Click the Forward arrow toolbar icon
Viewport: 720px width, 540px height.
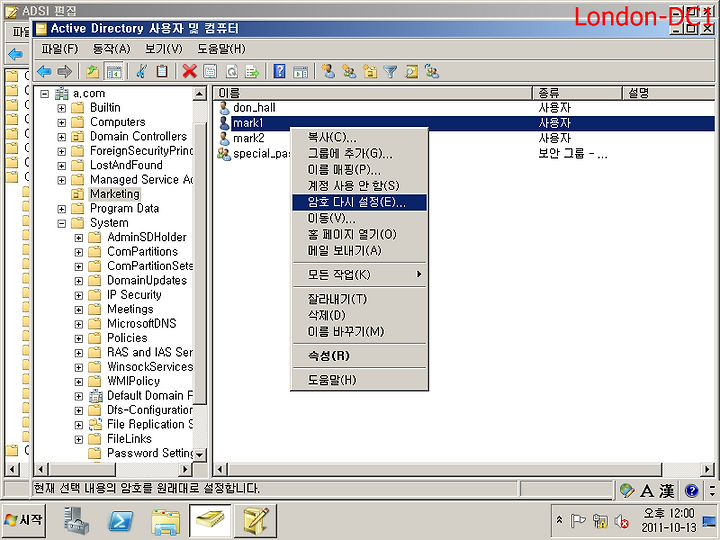(65, 71)
